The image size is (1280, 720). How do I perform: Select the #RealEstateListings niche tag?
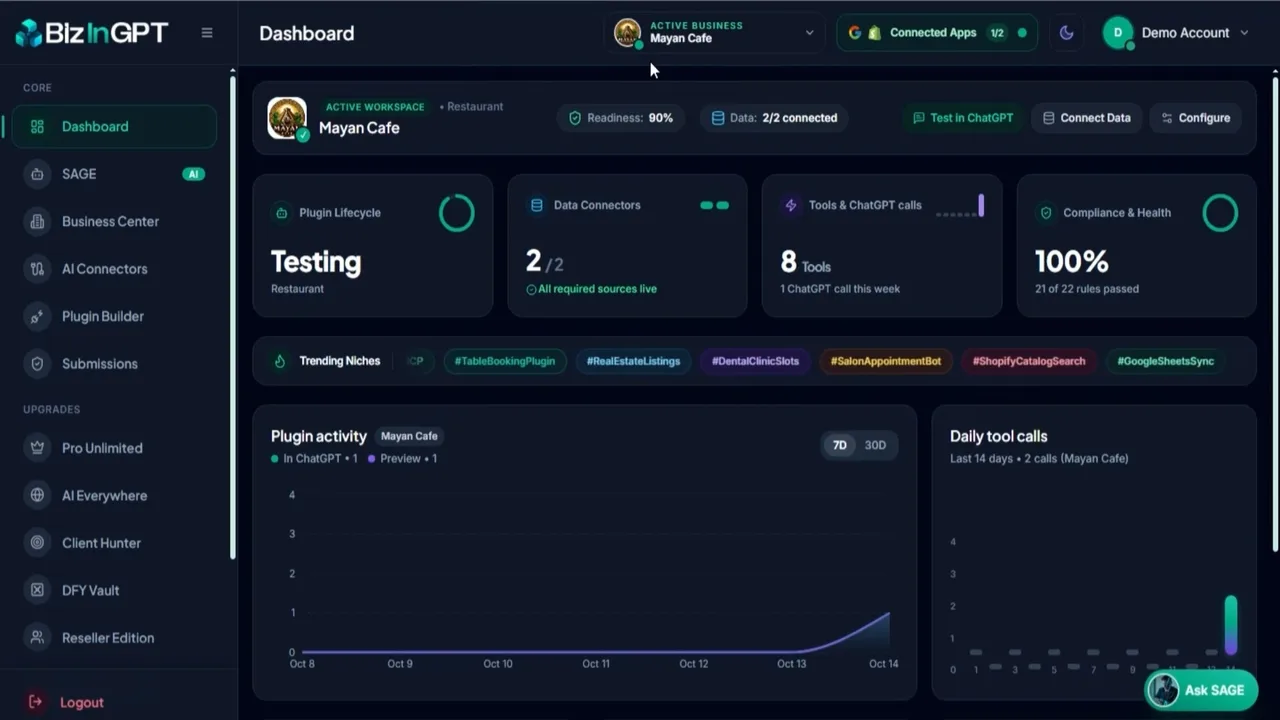[633, 361]
